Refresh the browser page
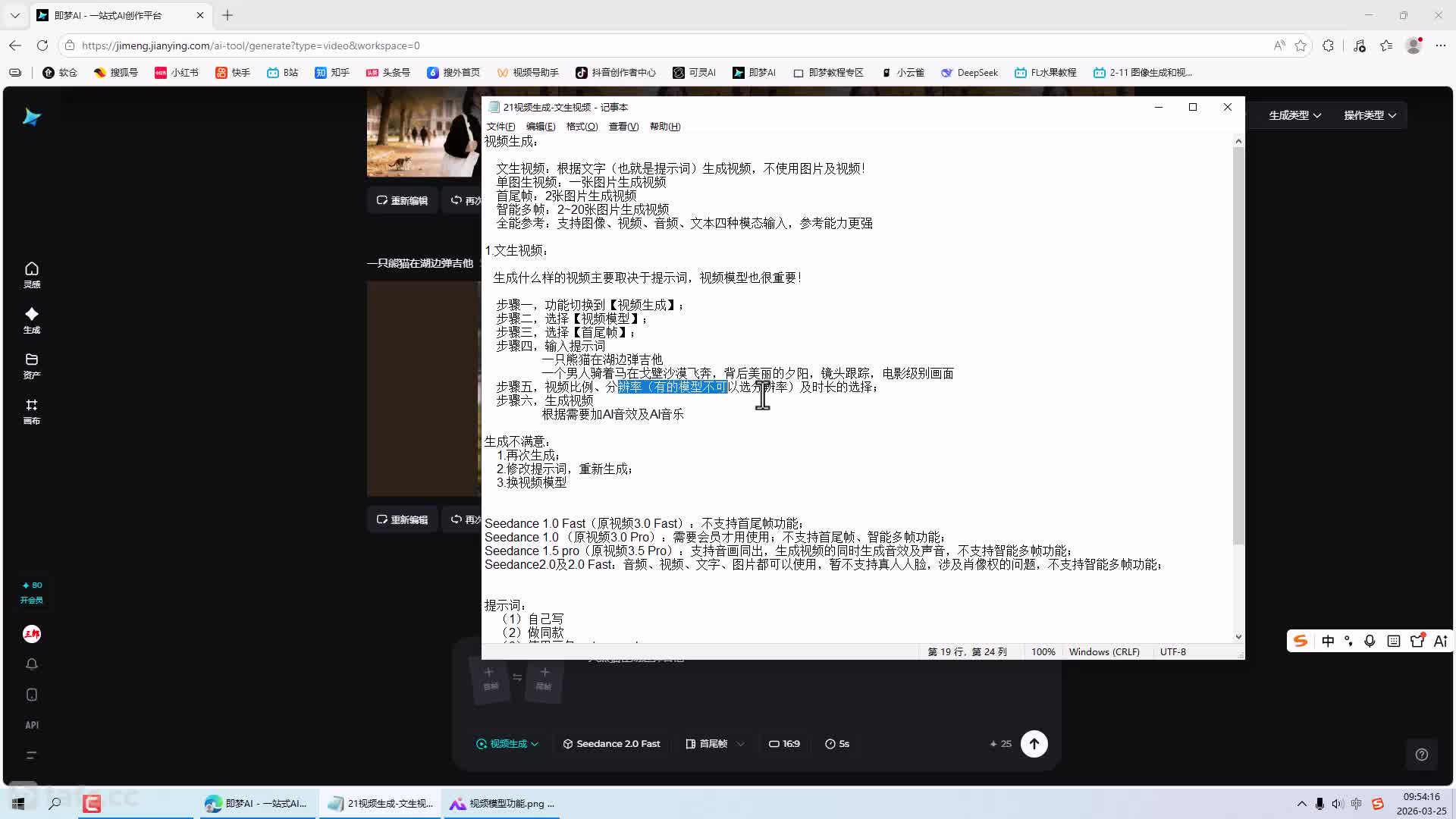 (42, 45)
